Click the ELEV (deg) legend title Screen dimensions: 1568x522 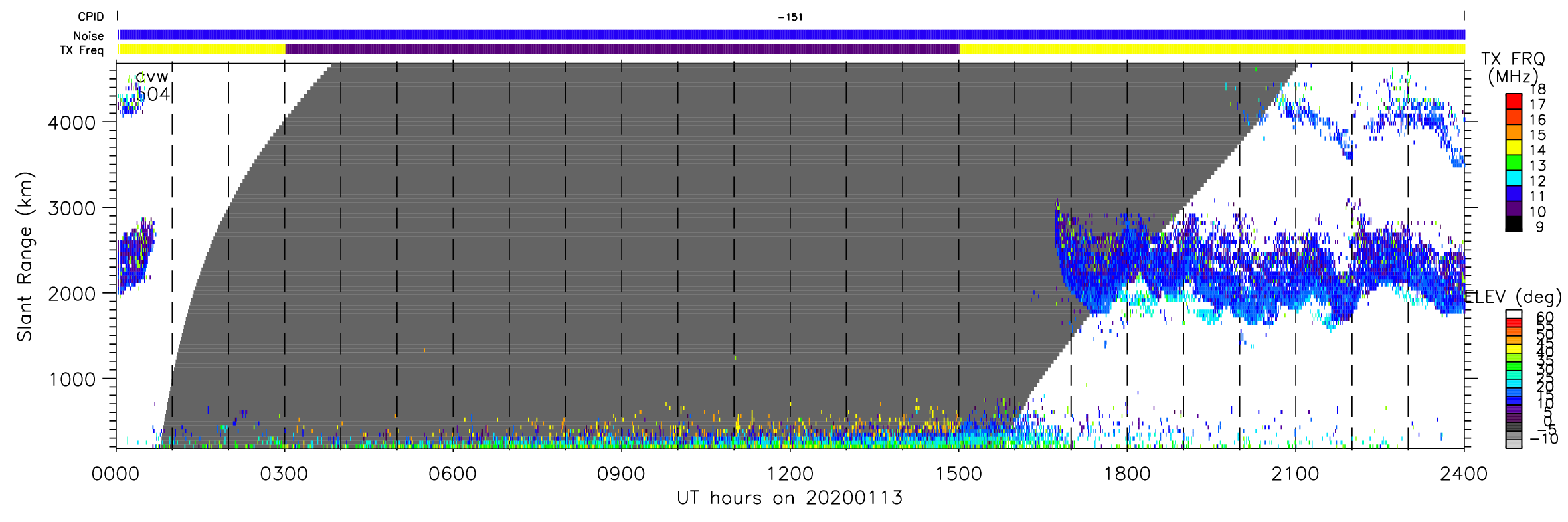1514,297
